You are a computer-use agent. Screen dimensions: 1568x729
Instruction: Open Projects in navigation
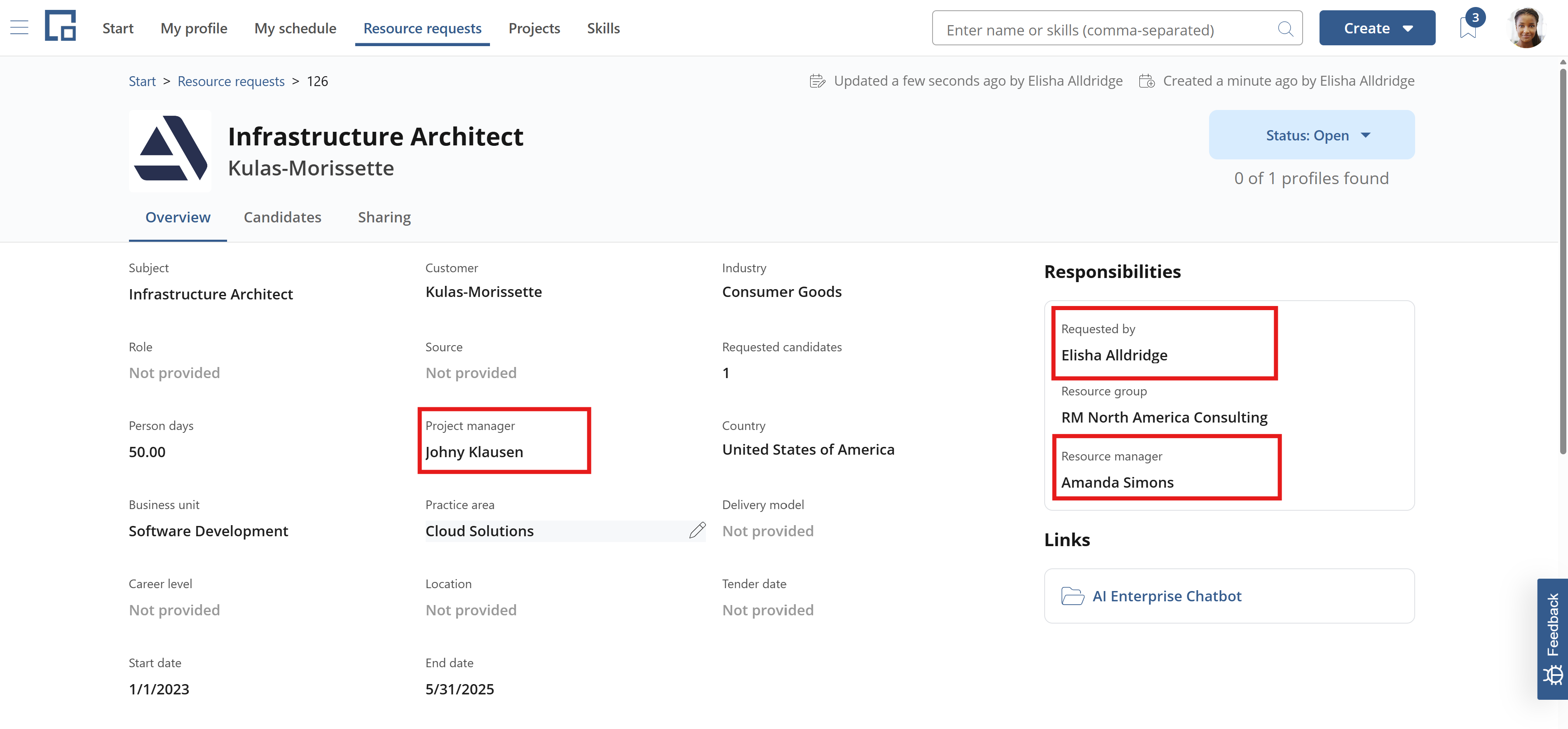pos(534,28)
